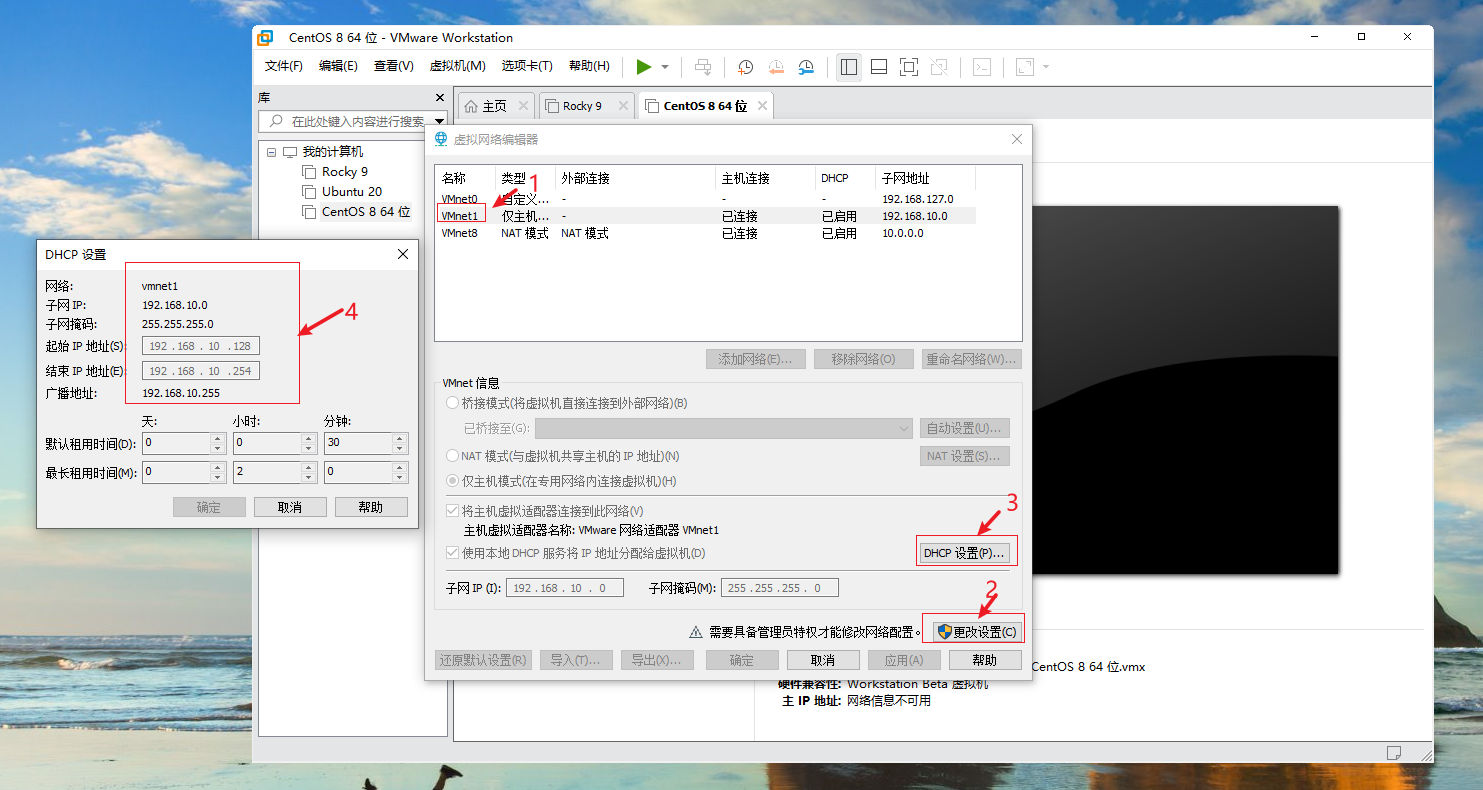
Task: Take a snapshot using the clock-plus icon
Action: click(745, 67)
